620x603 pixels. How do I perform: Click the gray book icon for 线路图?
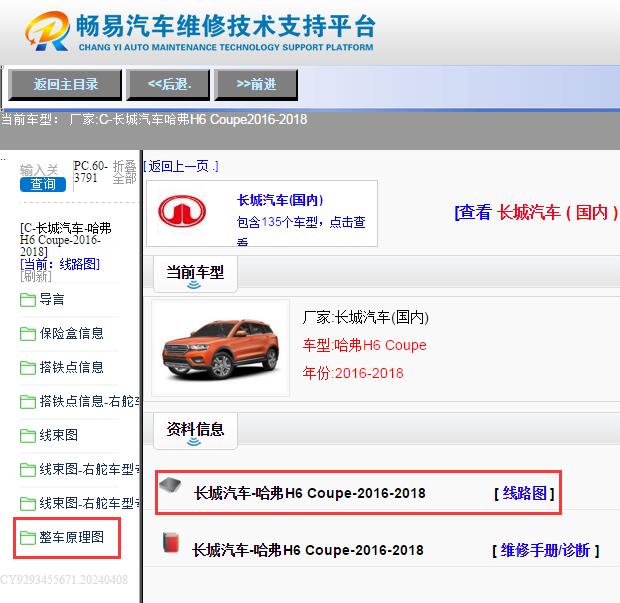coord(170,484)
